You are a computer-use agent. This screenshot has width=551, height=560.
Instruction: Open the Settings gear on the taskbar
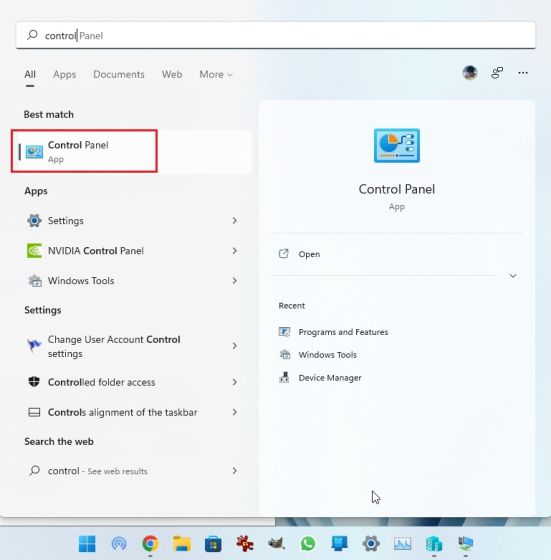[371, 544]
